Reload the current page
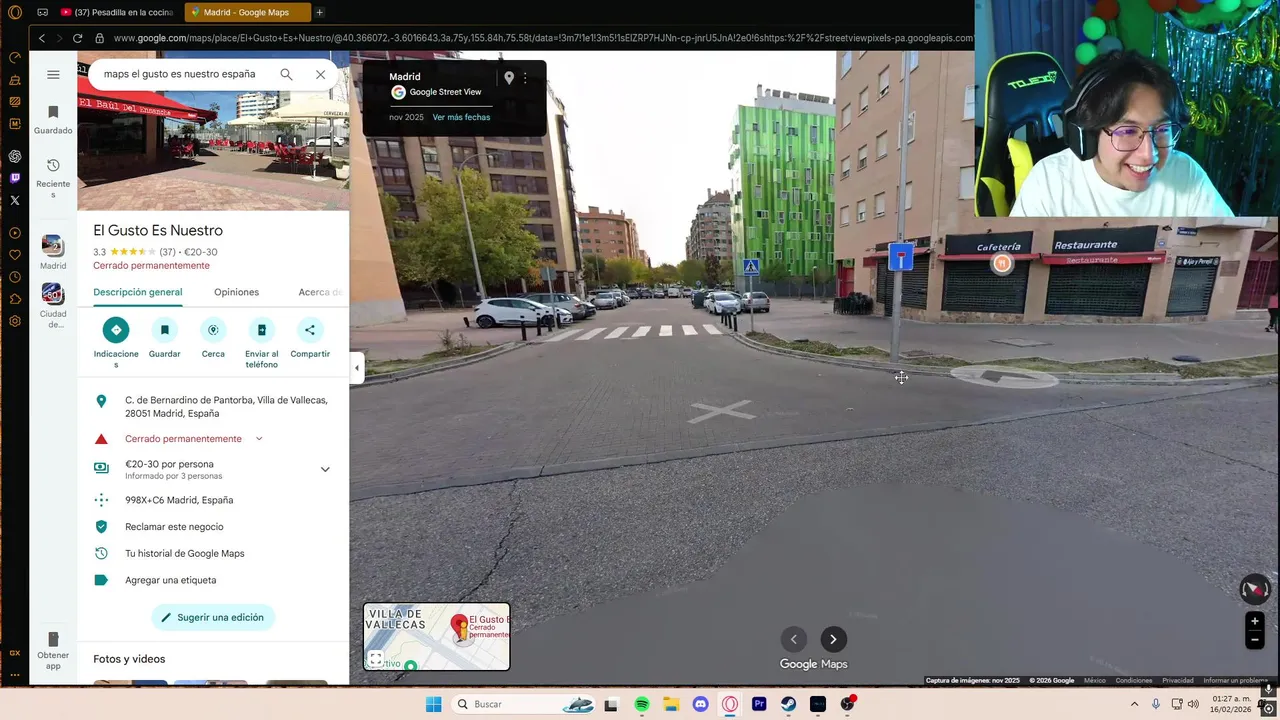This screenshot has width=1280, height=720. pos(77,38)
